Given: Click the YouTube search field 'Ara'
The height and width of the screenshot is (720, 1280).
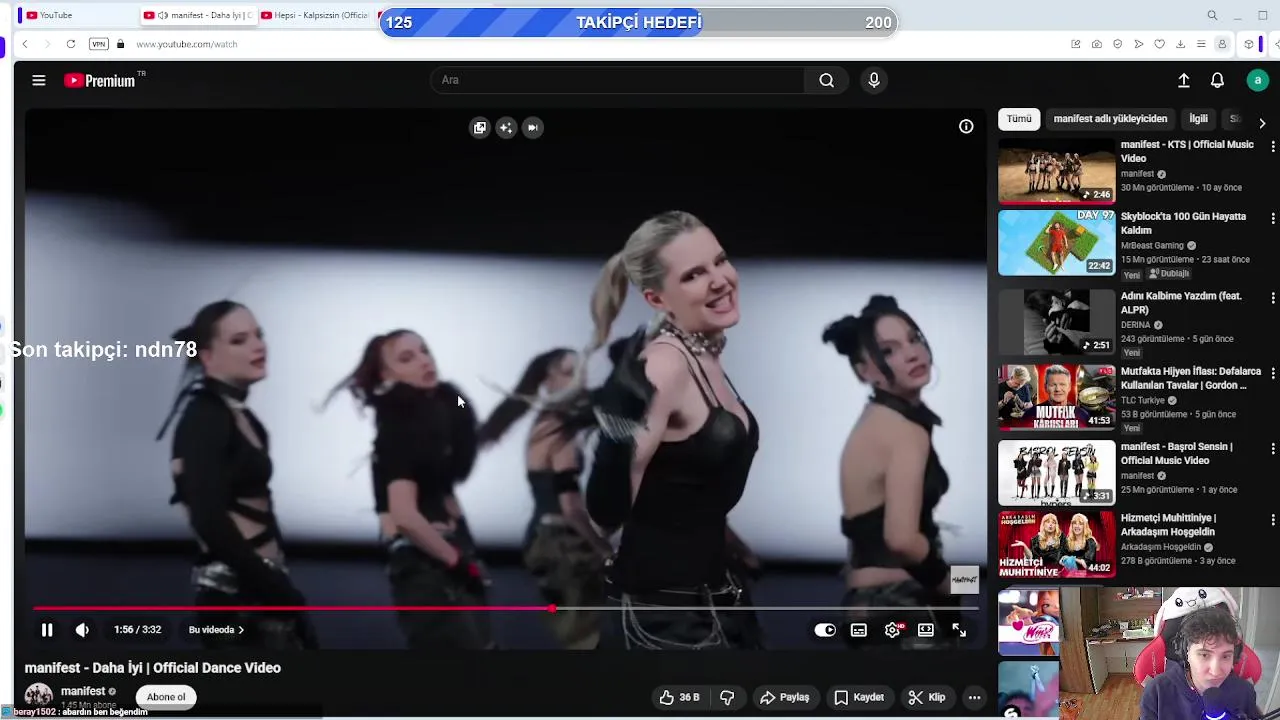Looking at the screenshot, I should (618, 80).
